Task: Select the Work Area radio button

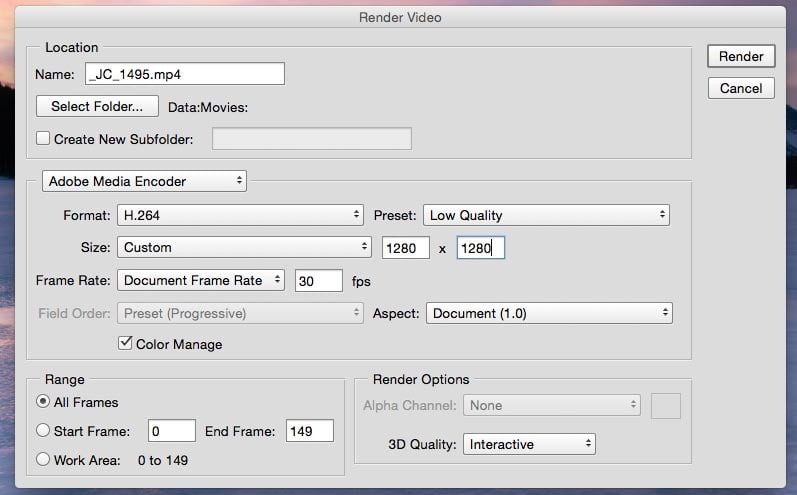Action: tap(43, 459)
